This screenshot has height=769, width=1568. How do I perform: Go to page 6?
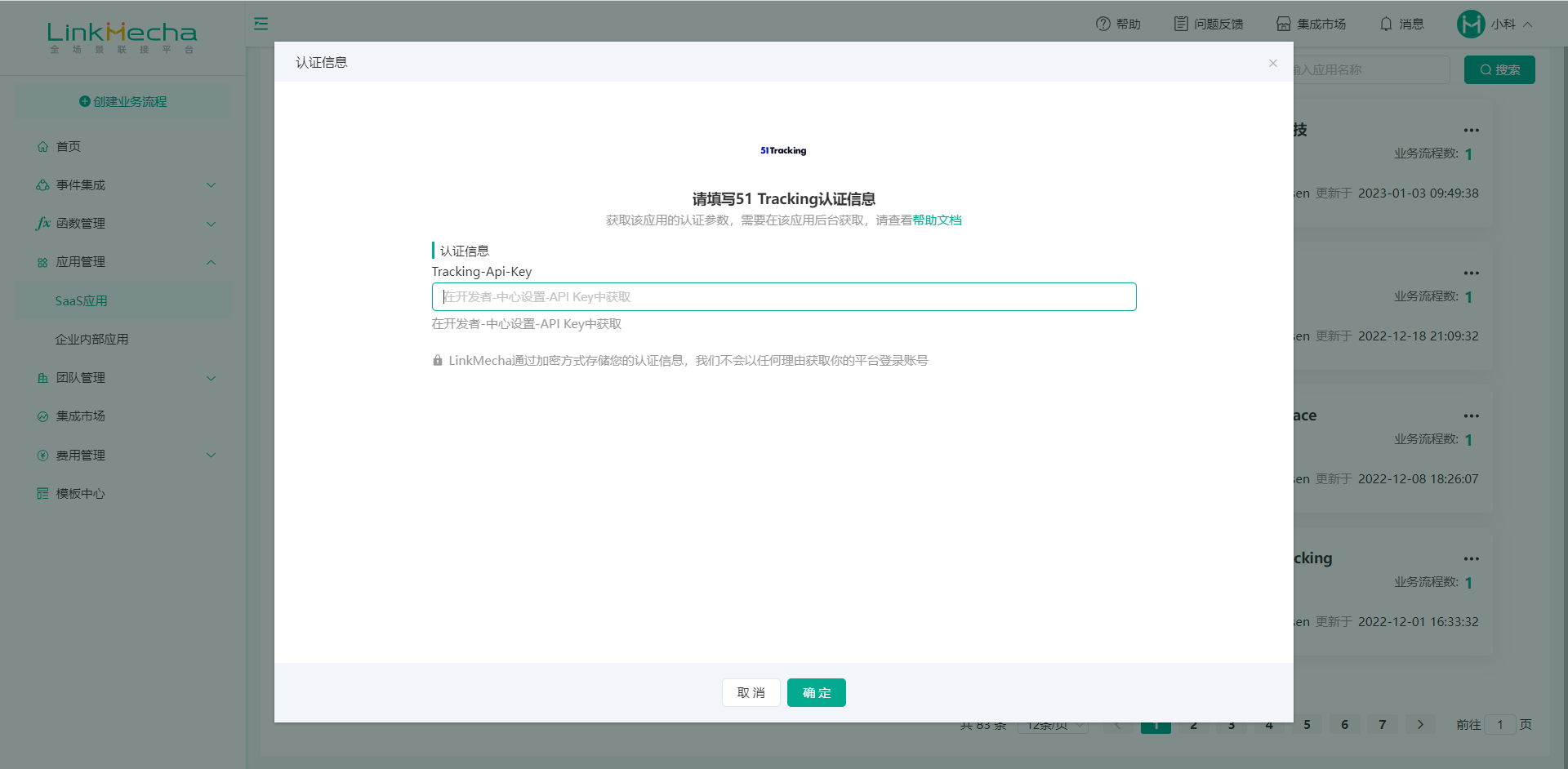[1345, 725]
